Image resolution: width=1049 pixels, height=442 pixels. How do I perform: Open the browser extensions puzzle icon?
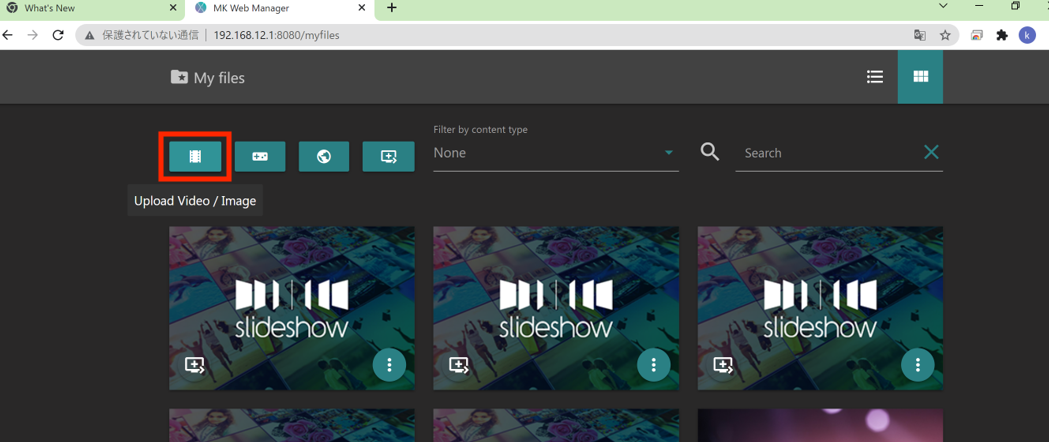[x=1002, y=35]
